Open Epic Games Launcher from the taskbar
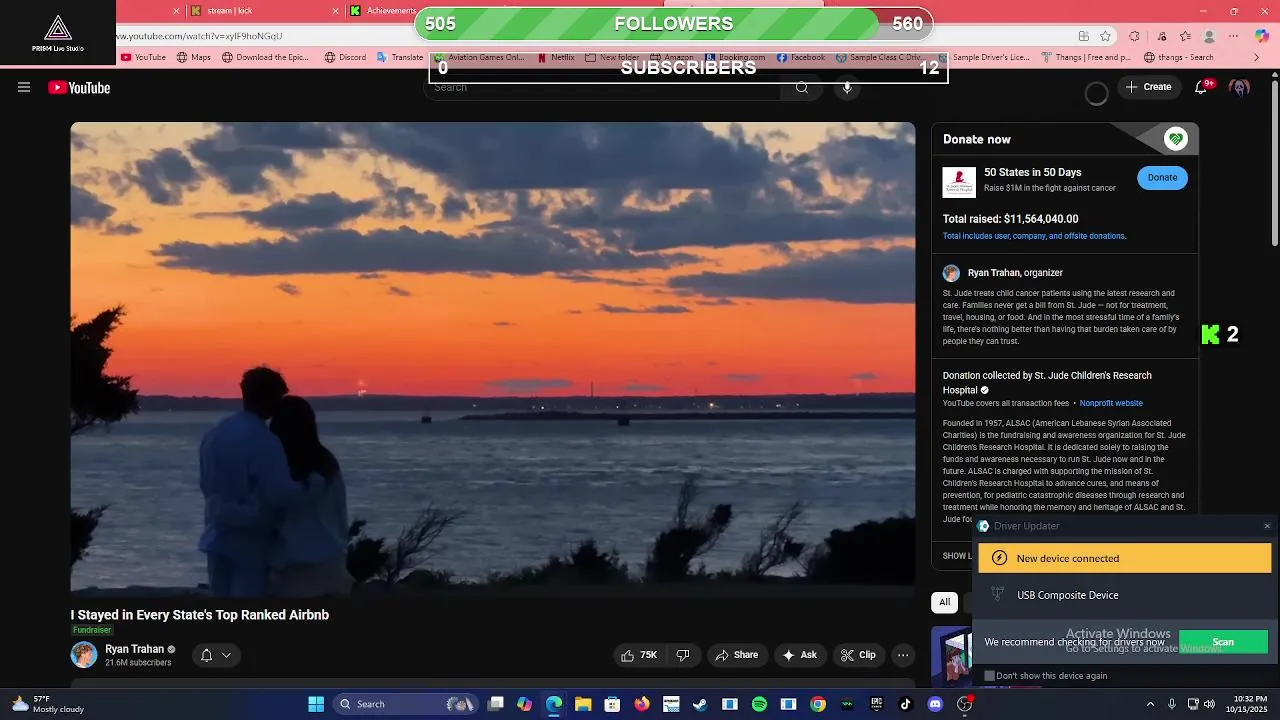The height and width of the screenshot is (720, 1280). (x=877, y=704)
